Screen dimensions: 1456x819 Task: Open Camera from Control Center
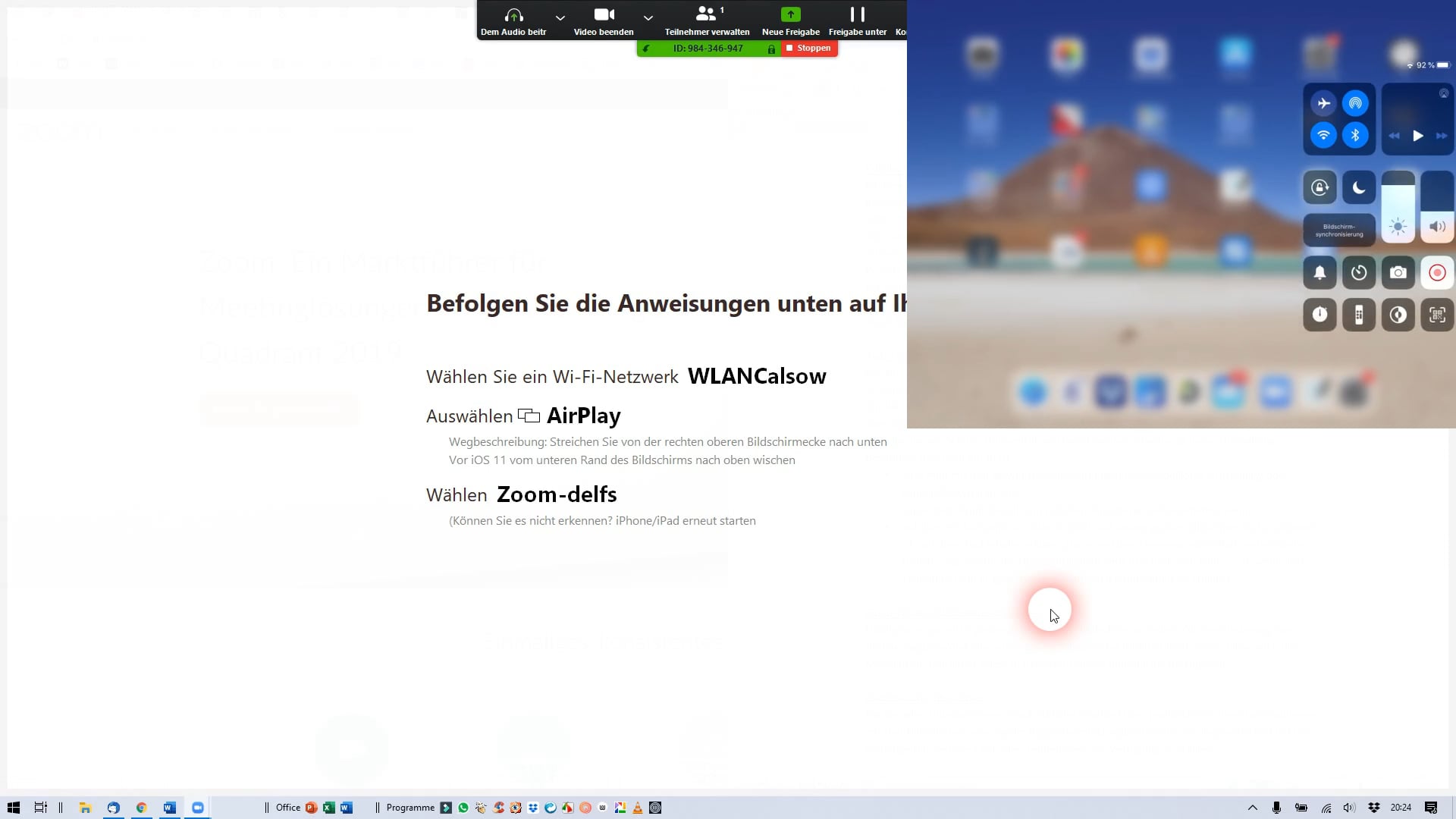(1398, 273)
